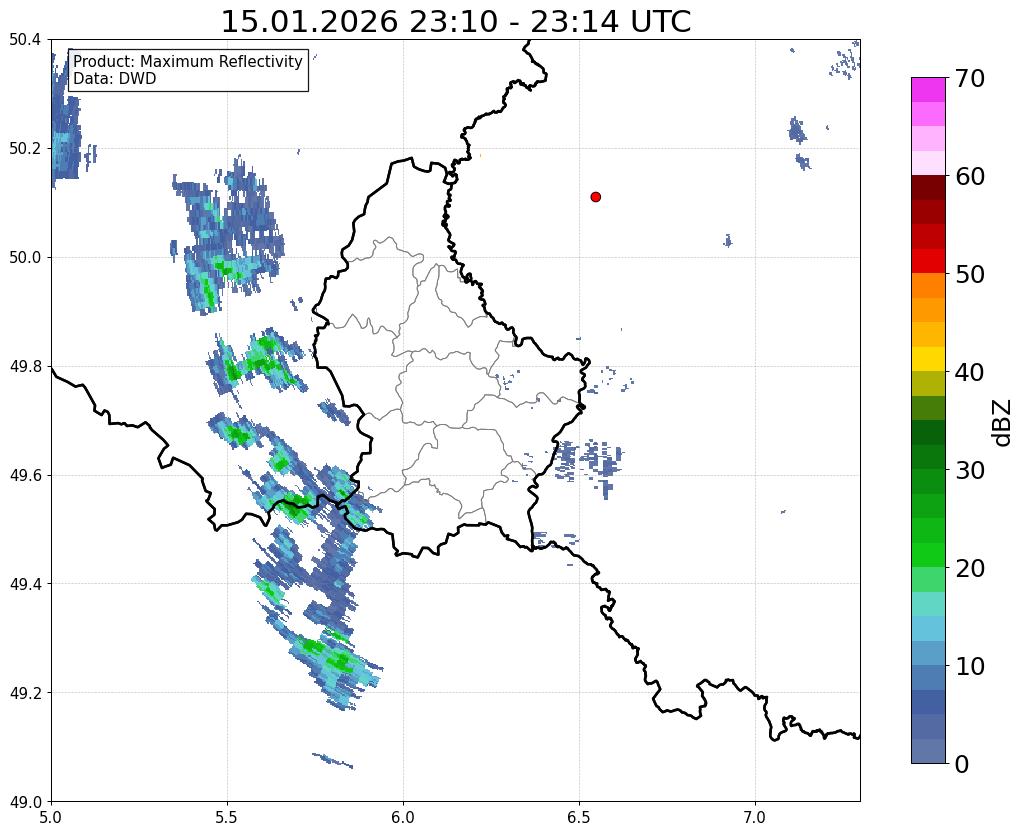Image resolution: width=1023 pixels, height=834 pixels.
Task: Click the dark green colorbar segment at 30
Action: [x=928, y=457]
